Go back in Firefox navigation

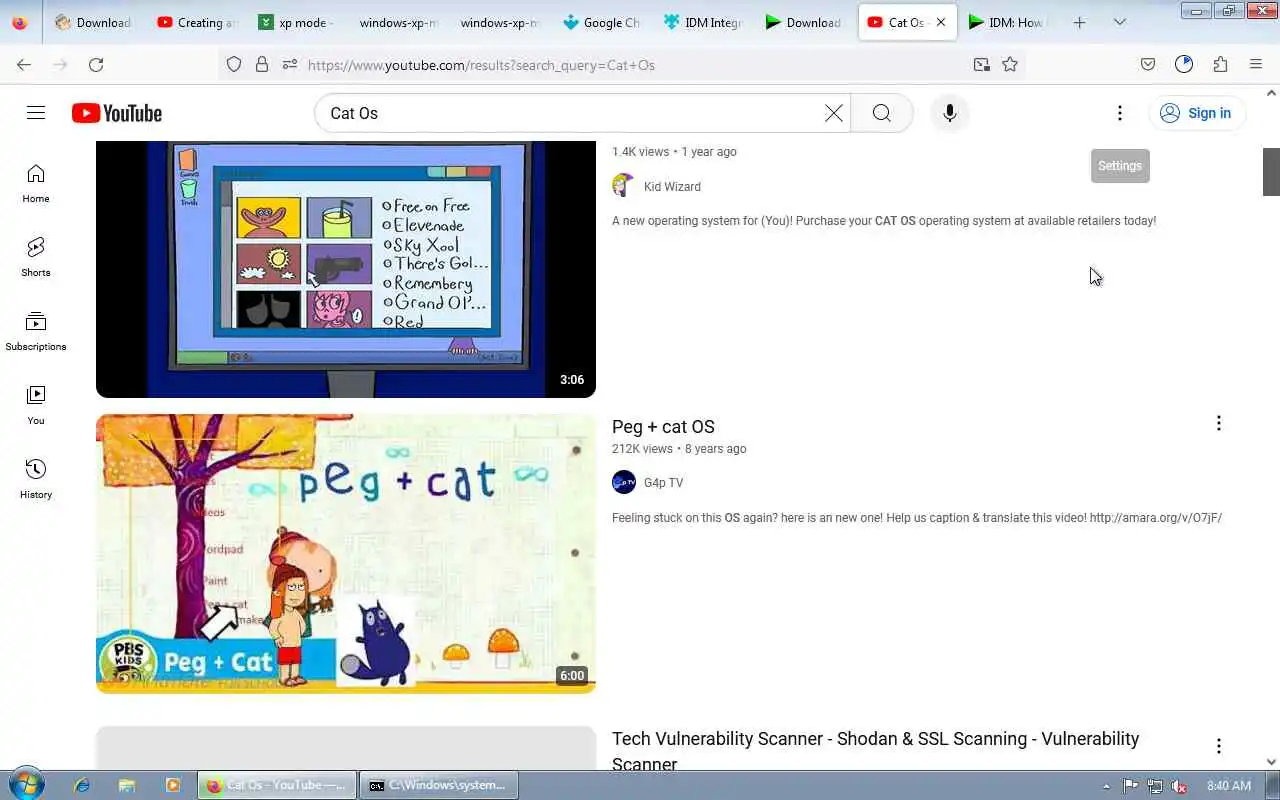(24, 64)
